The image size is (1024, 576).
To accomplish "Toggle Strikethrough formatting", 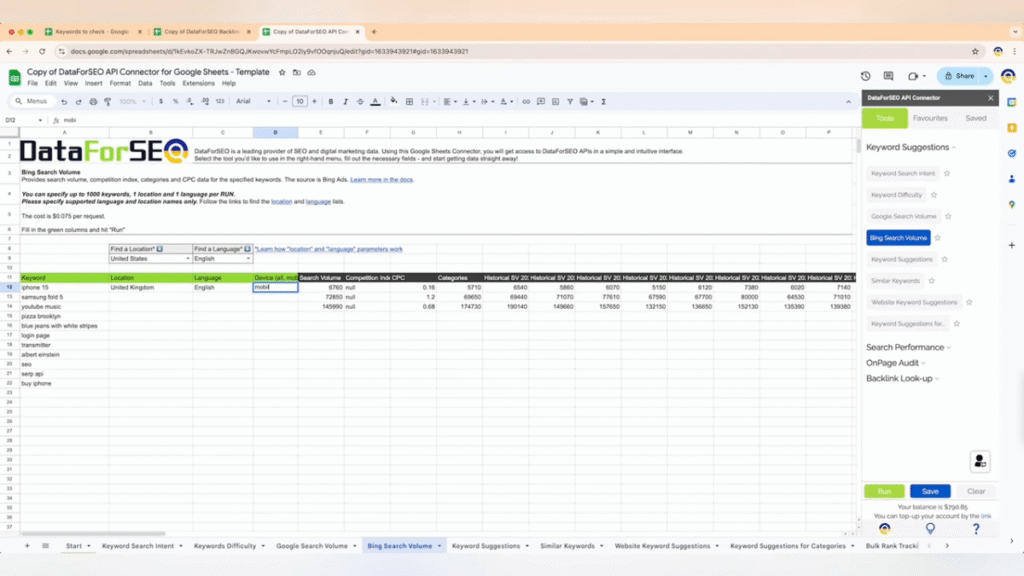I will pos(360,102).
